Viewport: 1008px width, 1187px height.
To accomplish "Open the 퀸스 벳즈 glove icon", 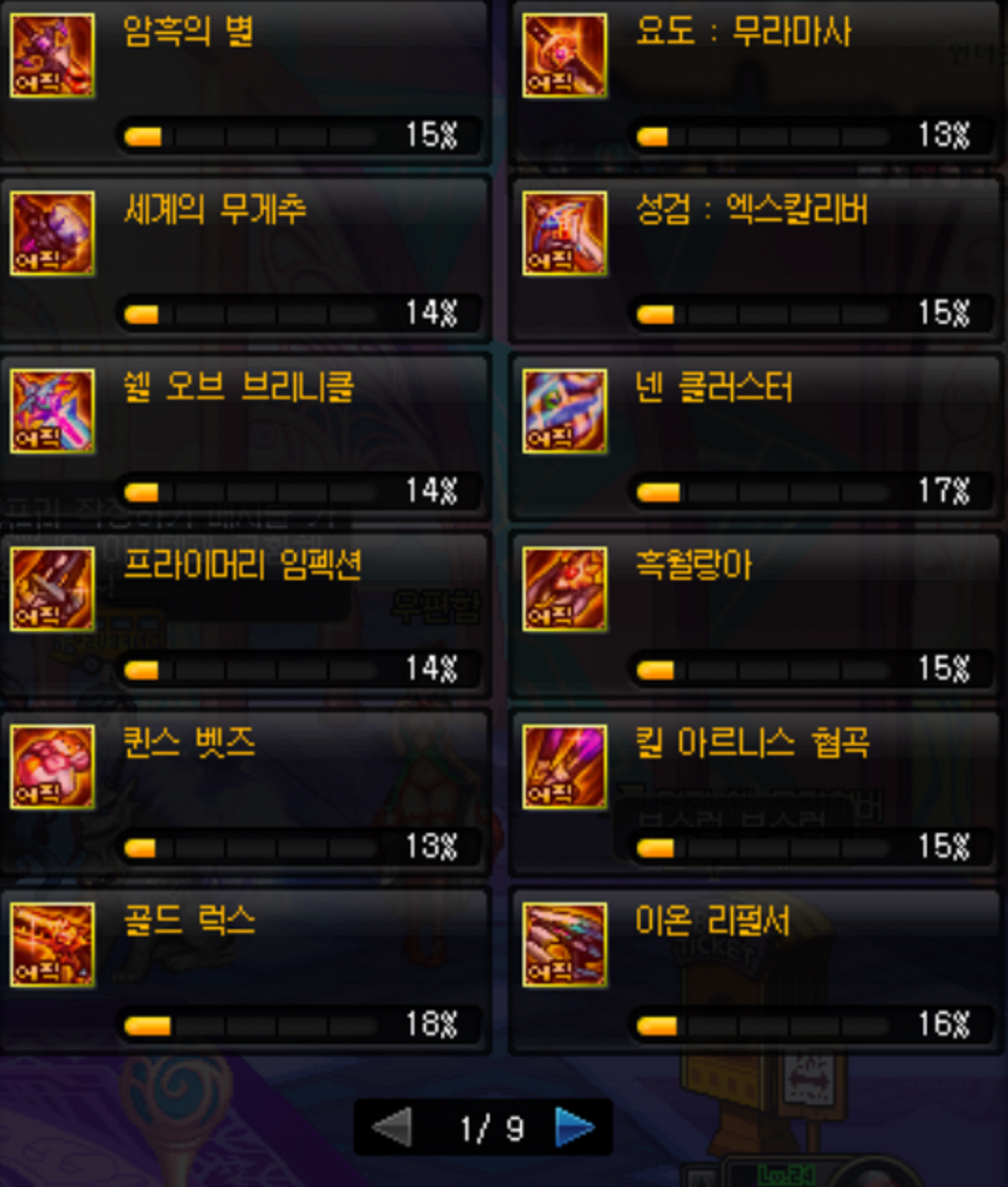I will (52, 768).
